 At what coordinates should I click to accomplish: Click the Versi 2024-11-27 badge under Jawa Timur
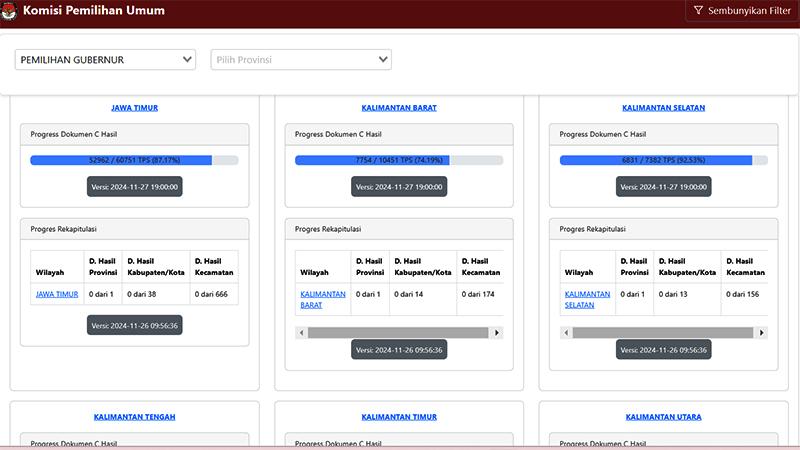[134, 187]
